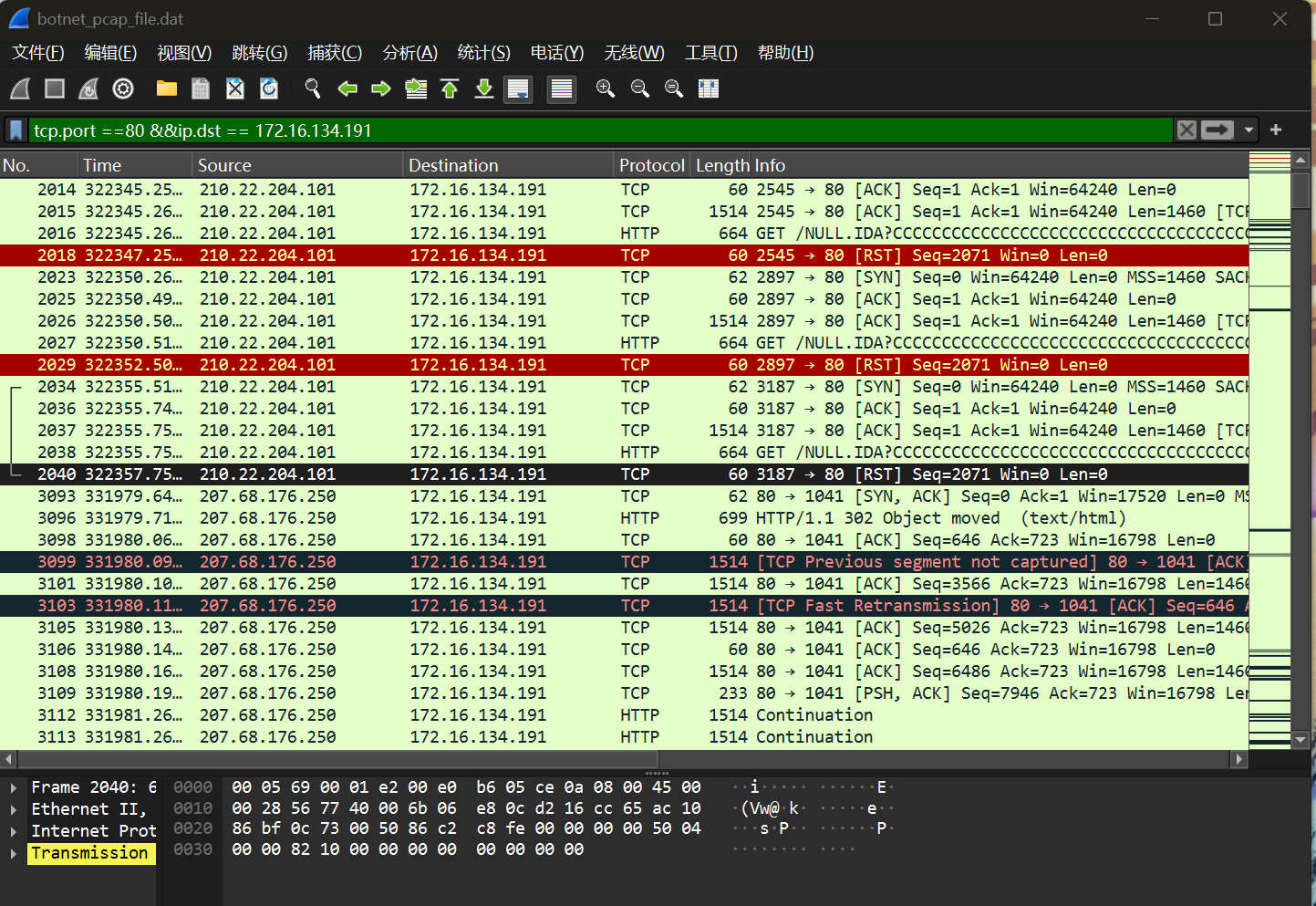Open a capture file with the folder icon

coord(166,89)
